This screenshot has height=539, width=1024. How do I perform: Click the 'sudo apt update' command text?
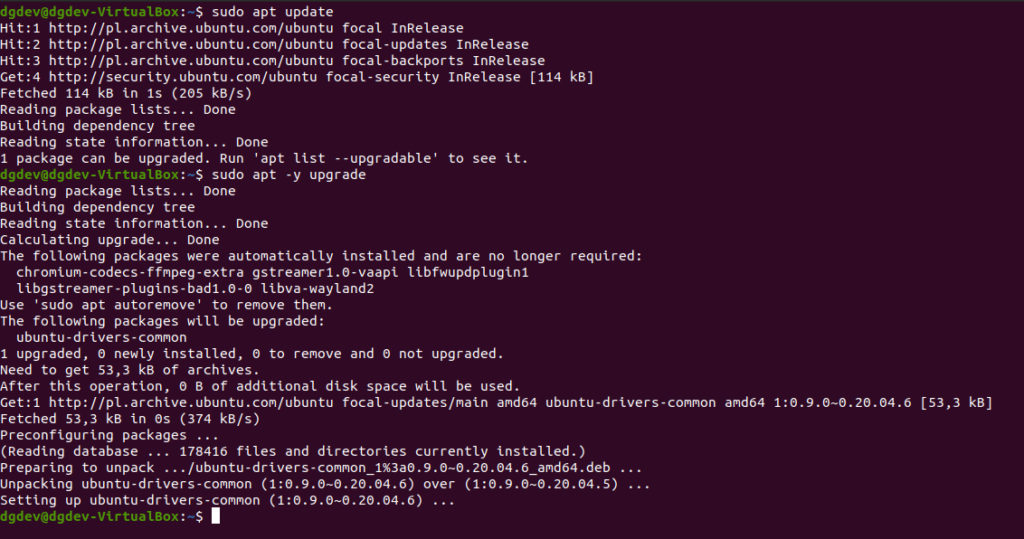[272, 12]
